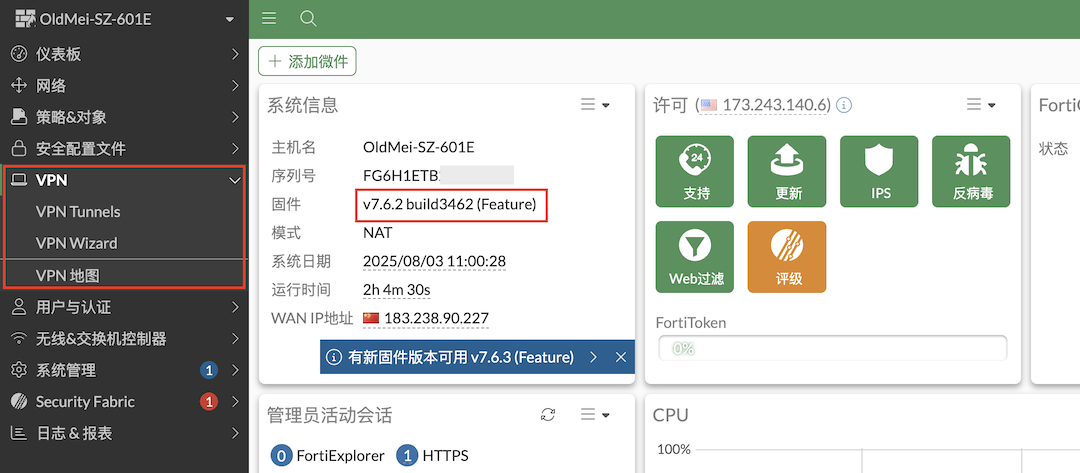Click the serial number FG6H1ETB
The height and width of the screenshot is (473, 1080).
coord(400,176)
